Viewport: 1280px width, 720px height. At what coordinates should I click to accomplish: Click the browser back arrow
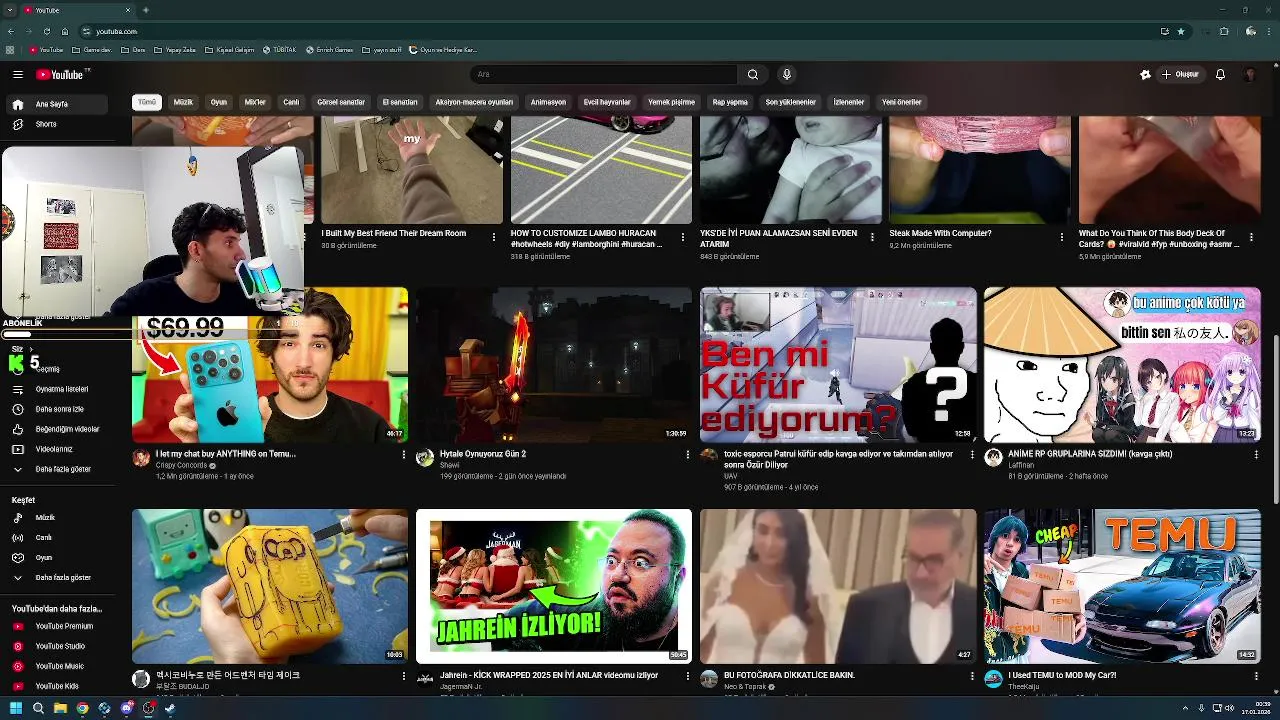(x=10, y=31)
